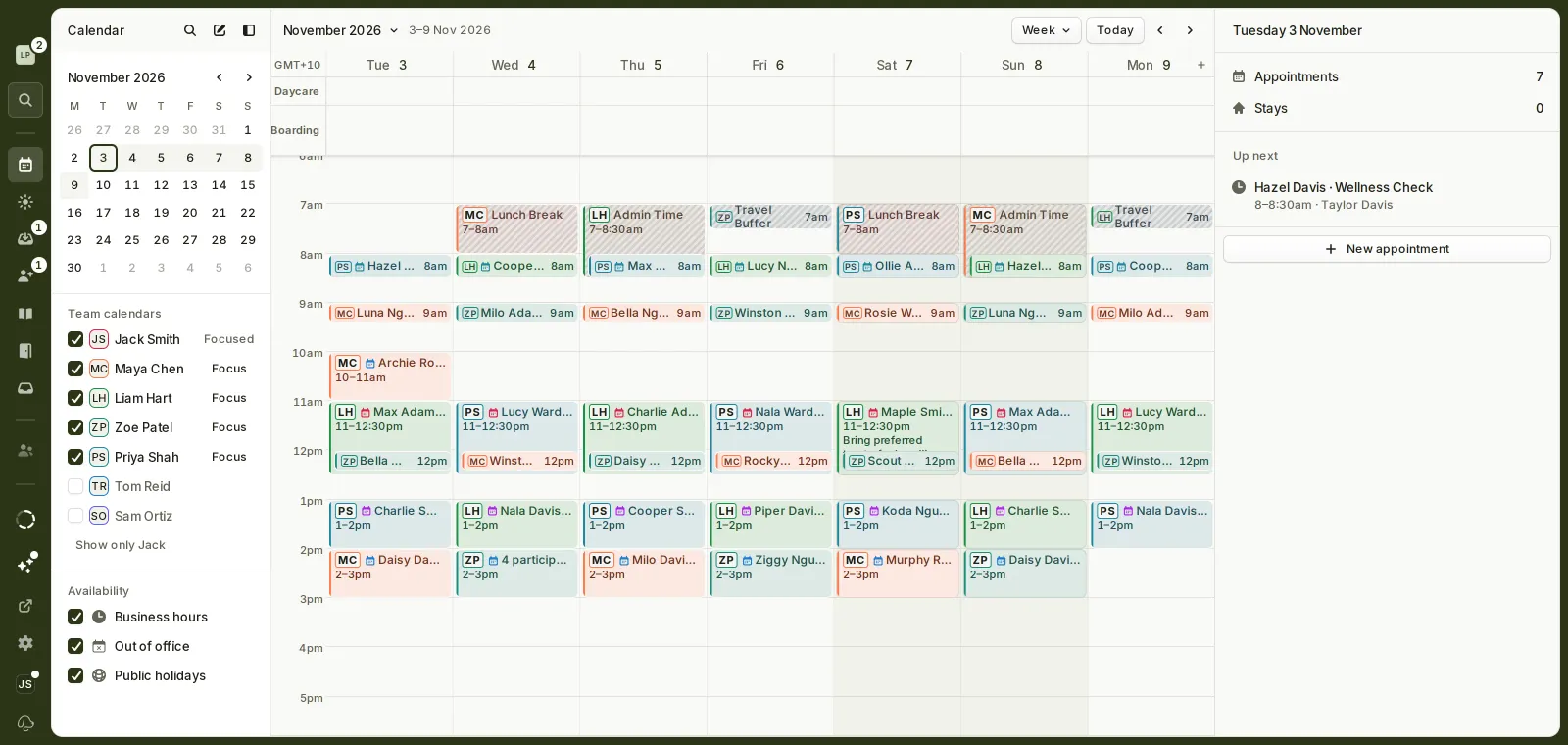The image size is (1568, 745).
Task: Uncheck Jack Smith's calendar checkbox
Action: click(x=75, y=339)
